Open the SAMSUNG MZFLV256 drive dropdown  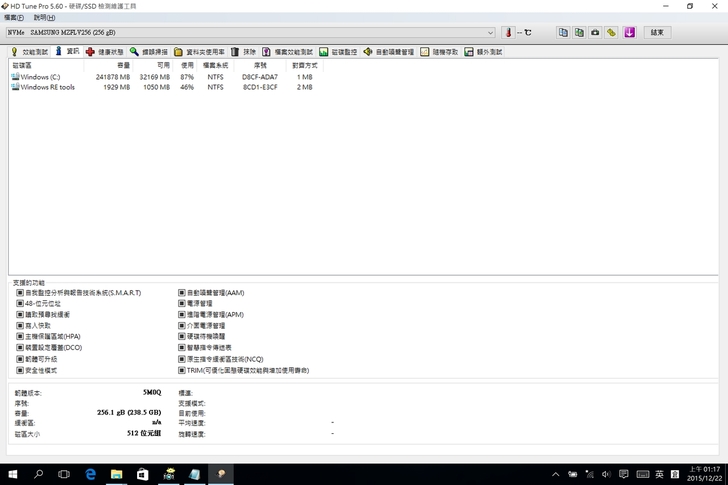click(491, 33)
